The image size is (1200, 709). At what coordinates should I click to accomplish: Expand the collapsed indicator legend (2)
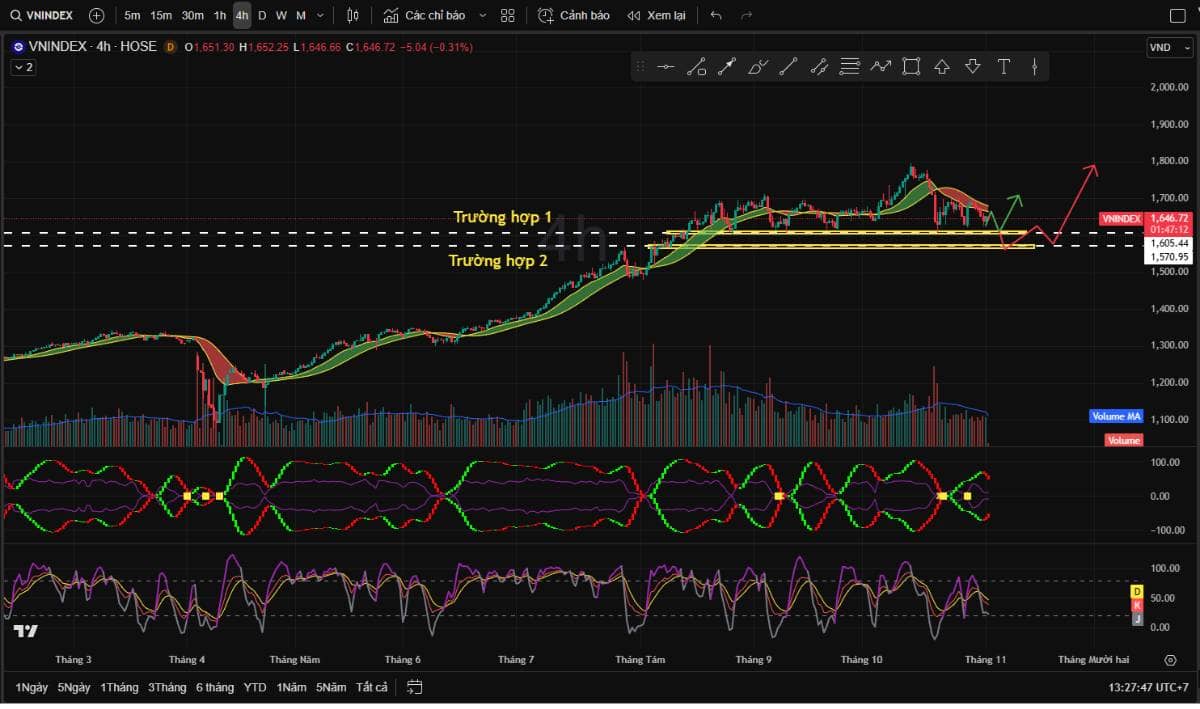click(x=23, y=67)
